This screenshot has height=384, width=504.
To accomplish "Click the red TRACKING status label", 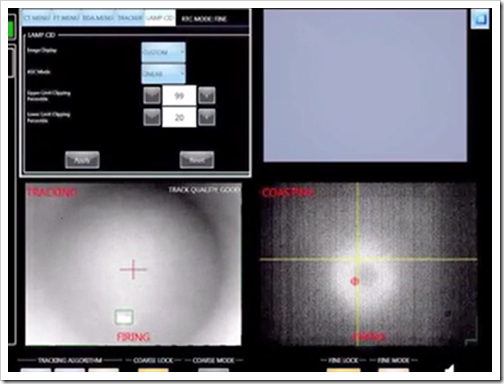I will click(x=52, y=192).
